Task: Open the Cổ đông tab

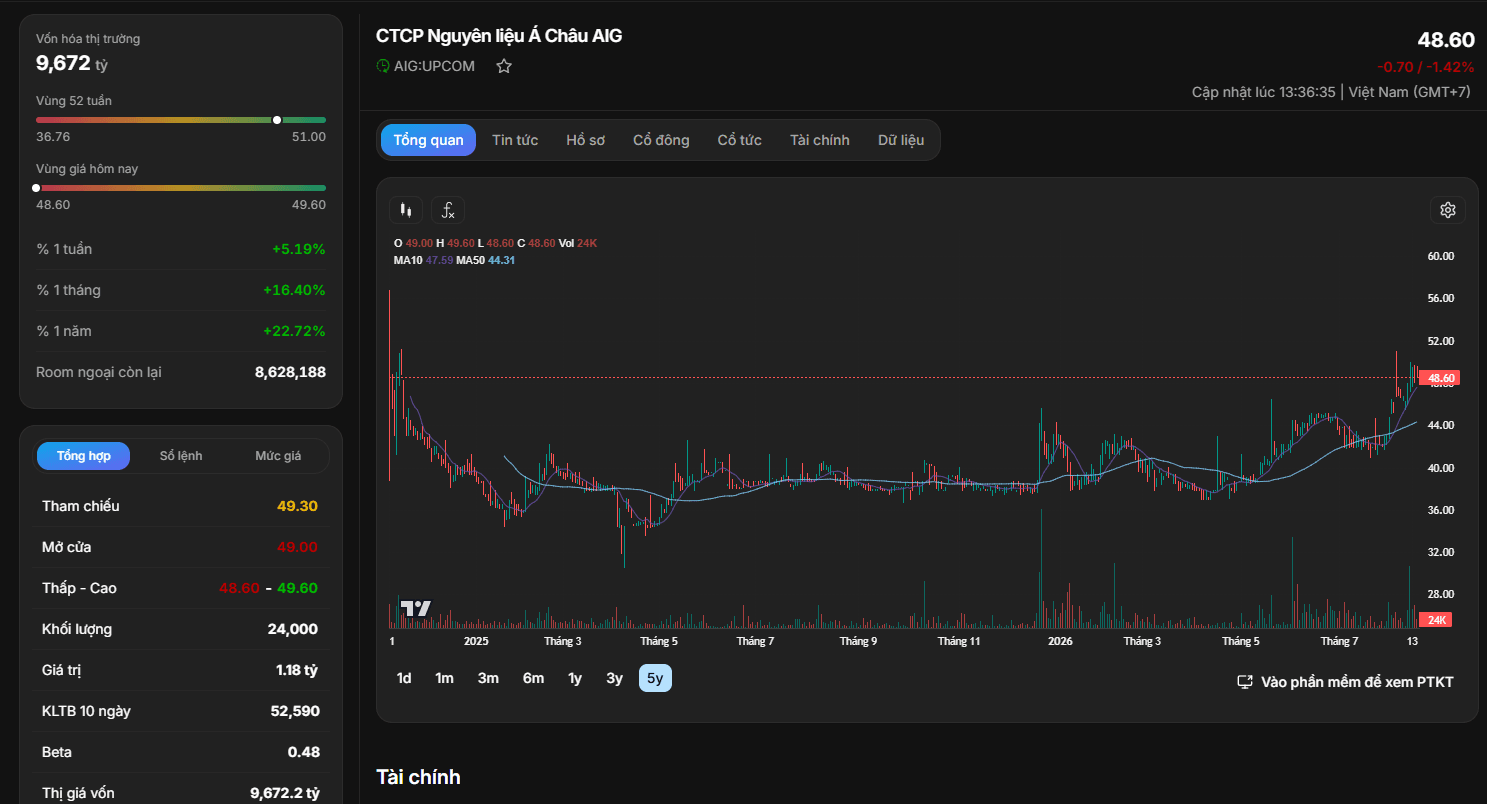Action: [661, 140]
